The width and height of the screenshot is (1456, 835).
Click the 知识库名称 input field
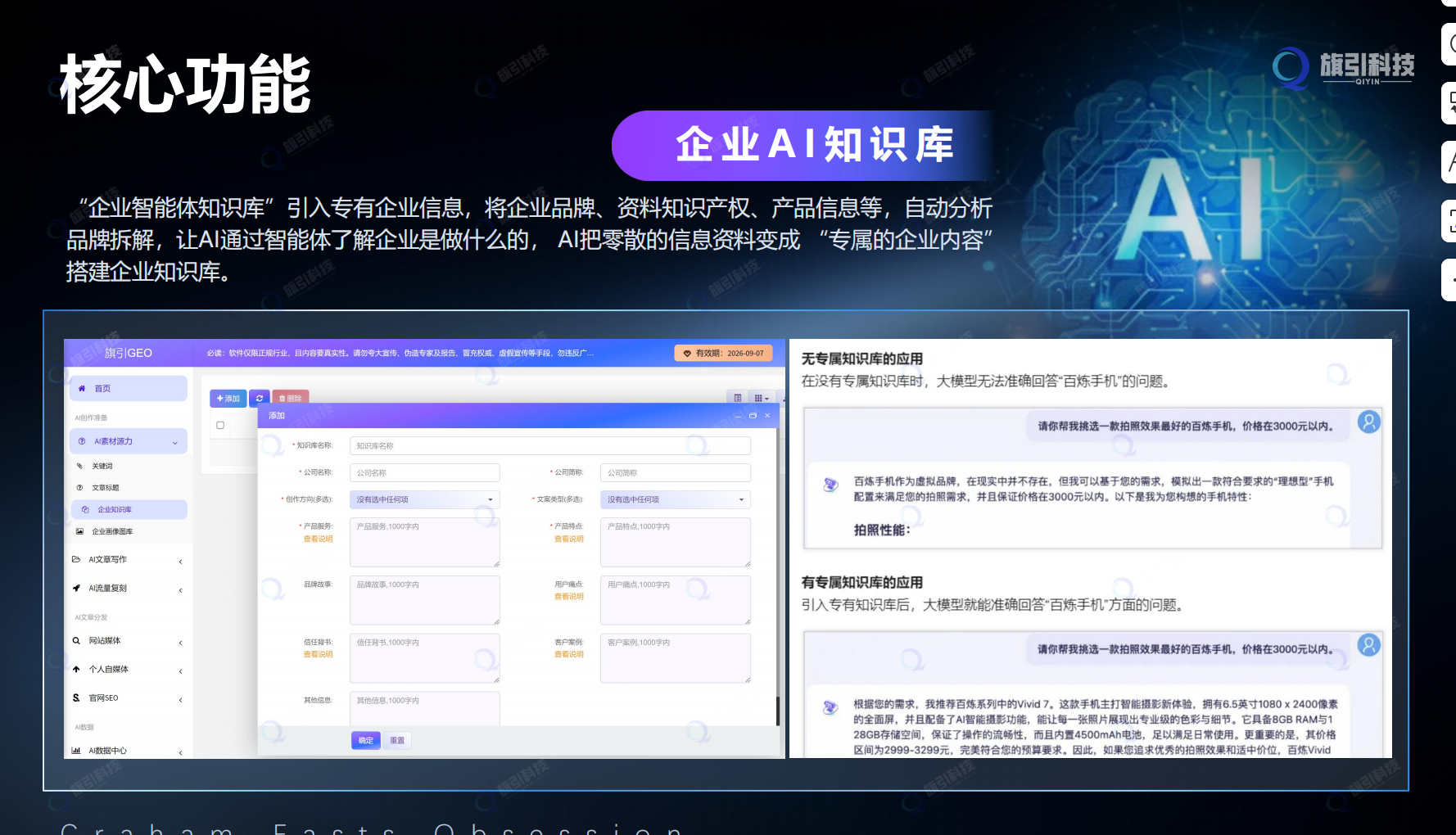point(549,446)
